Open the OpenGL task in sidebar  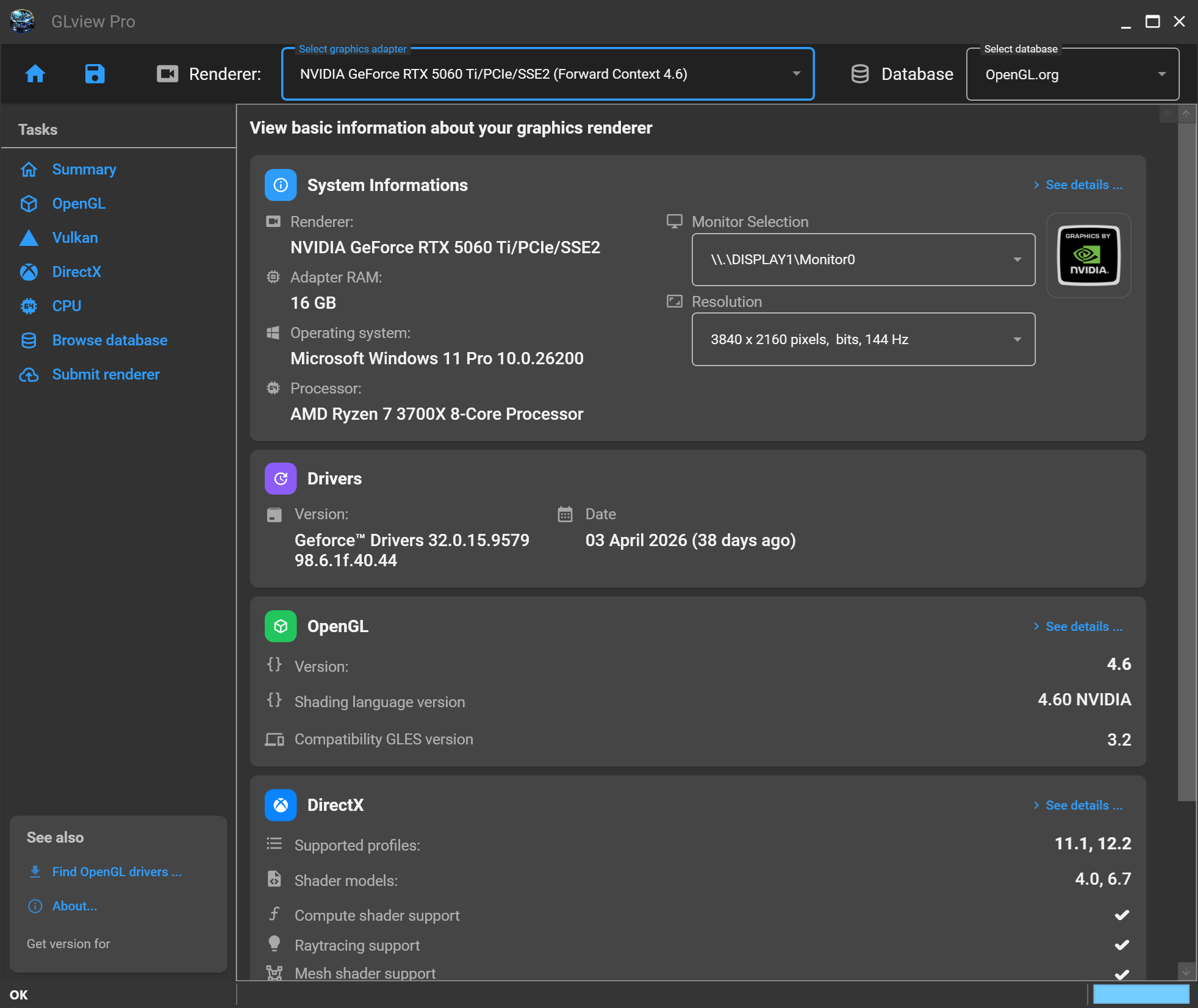pyautogui.click(x=79, y=203)
